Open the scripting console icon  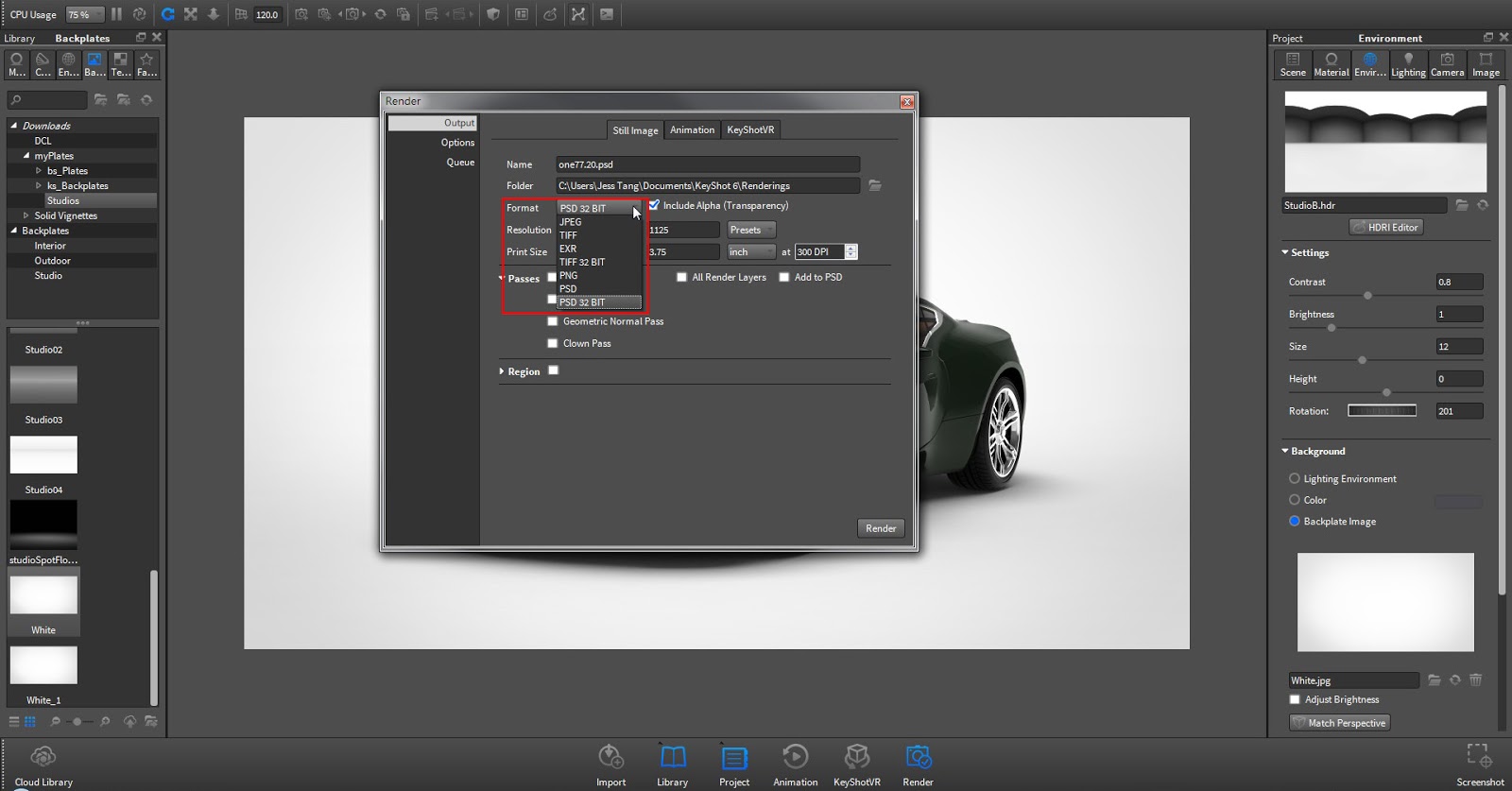[x=607, y=14]
